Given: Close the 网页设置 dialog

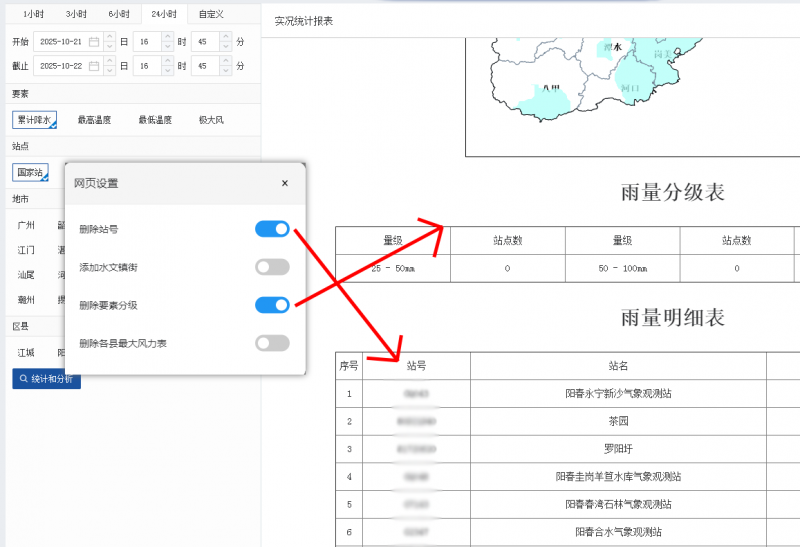Looking at the screenshot, I should 285,183.
